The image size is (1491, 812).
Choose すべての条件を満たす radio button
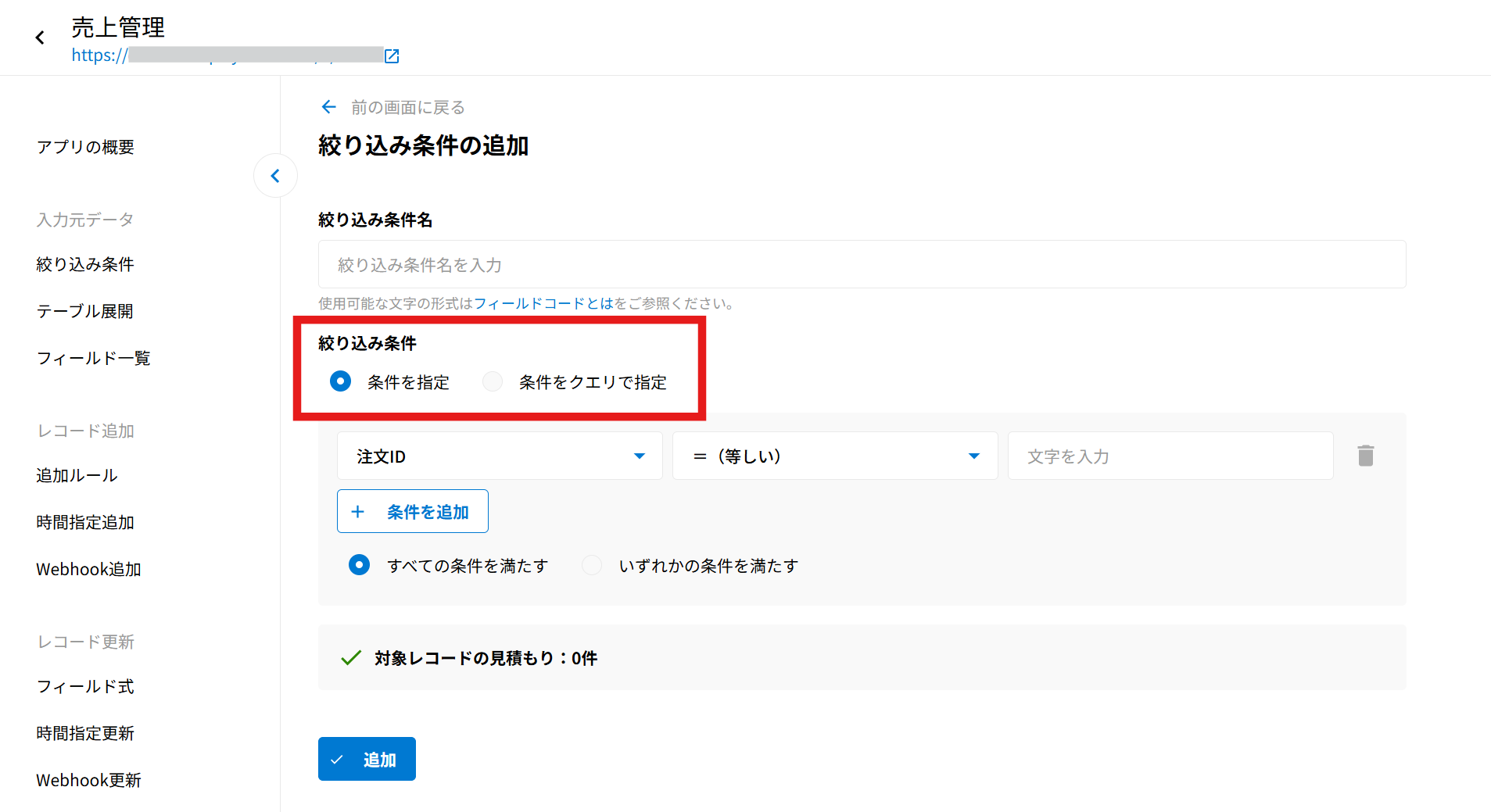tap(359, 565)
